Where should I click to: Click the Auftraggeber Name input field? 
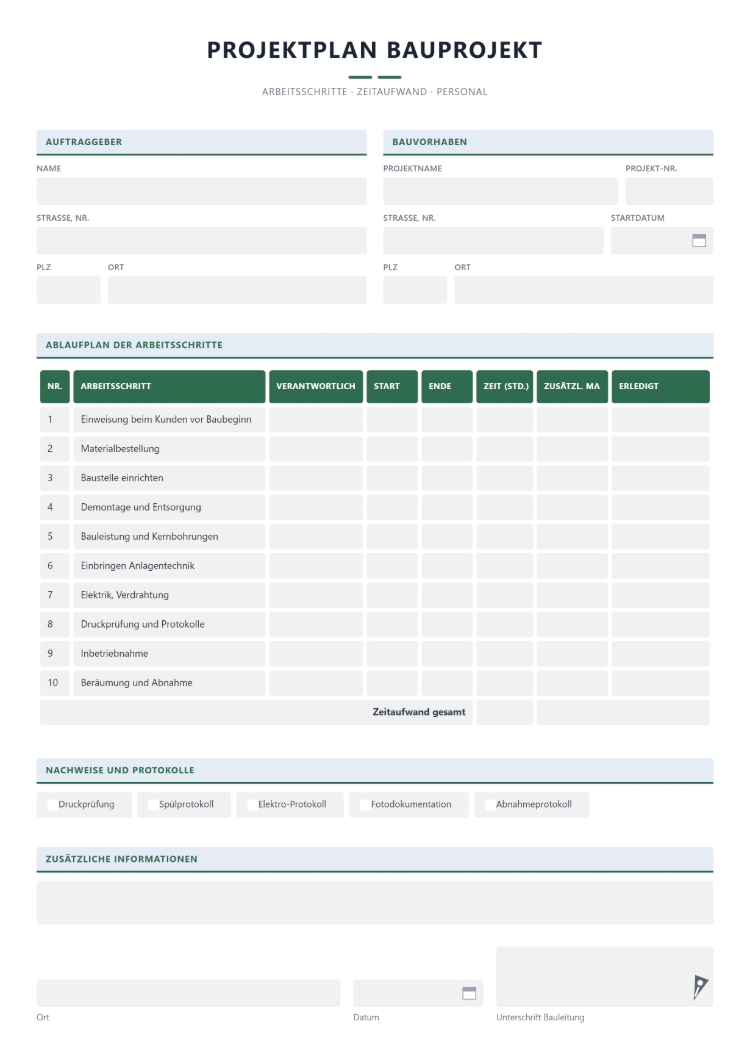(202, 191)
